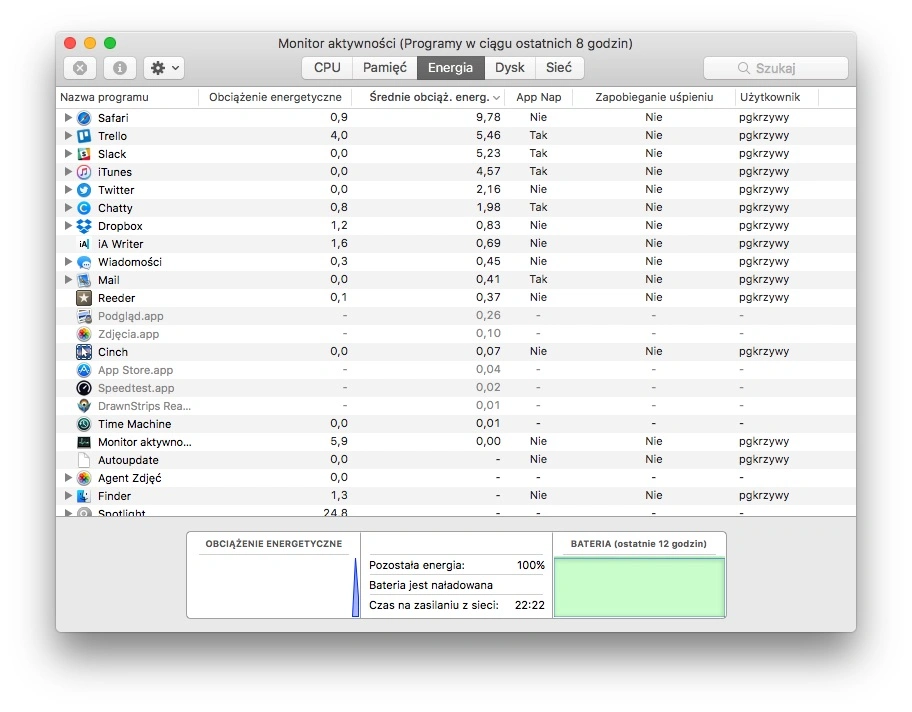Open process info with the i button

click(120, 68)
